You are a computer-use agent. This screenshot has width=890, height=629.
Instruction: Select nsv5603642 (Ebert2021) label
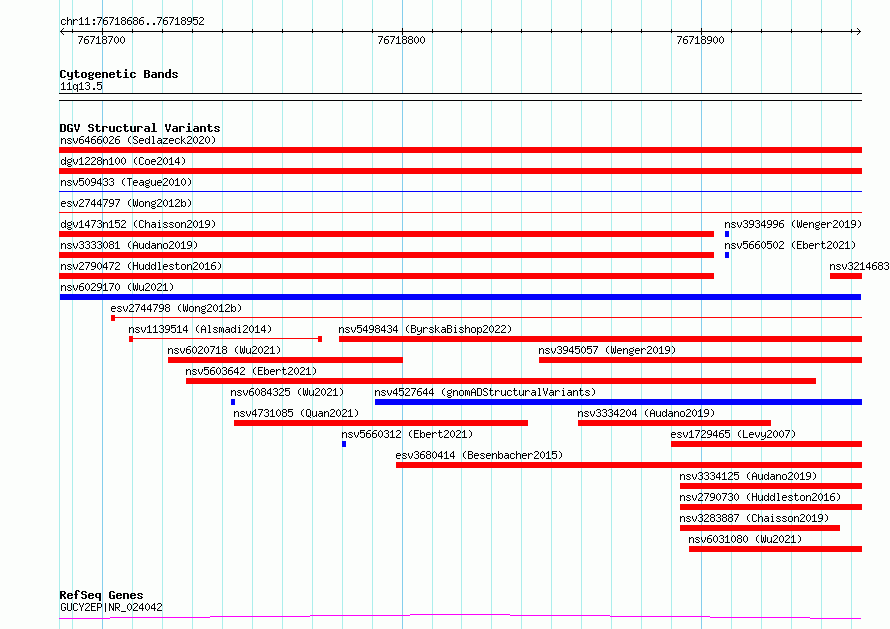251,371
